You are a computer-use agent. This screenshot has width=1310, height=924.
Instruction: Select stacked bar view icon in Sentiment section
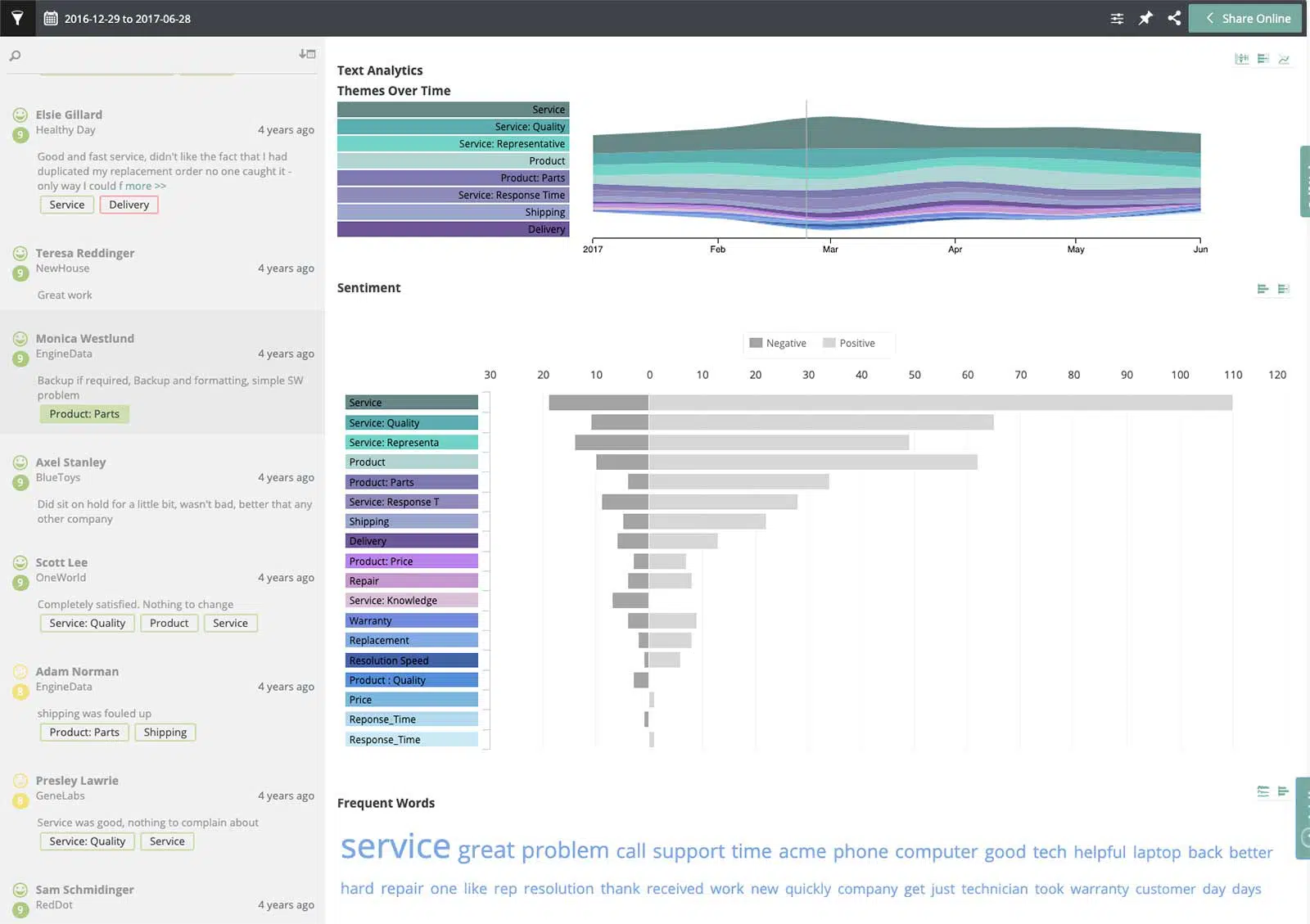1284,289
